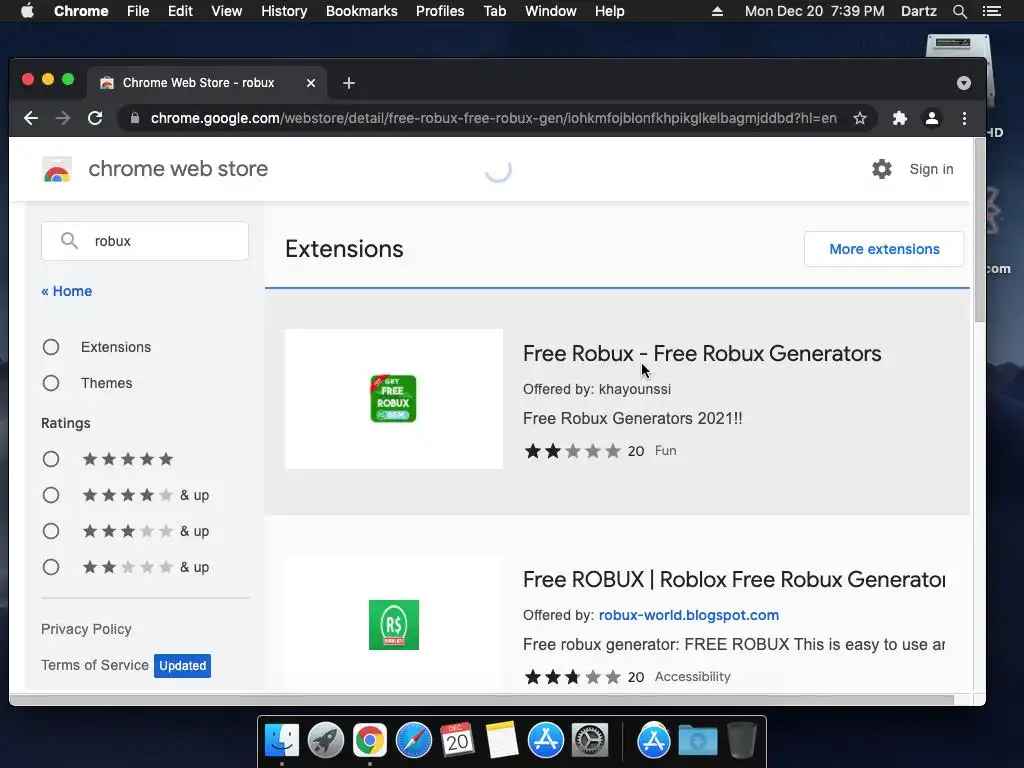This screenshot has height=768, width=1024.
Task: Open the Window menu
Action: [551, 11]
